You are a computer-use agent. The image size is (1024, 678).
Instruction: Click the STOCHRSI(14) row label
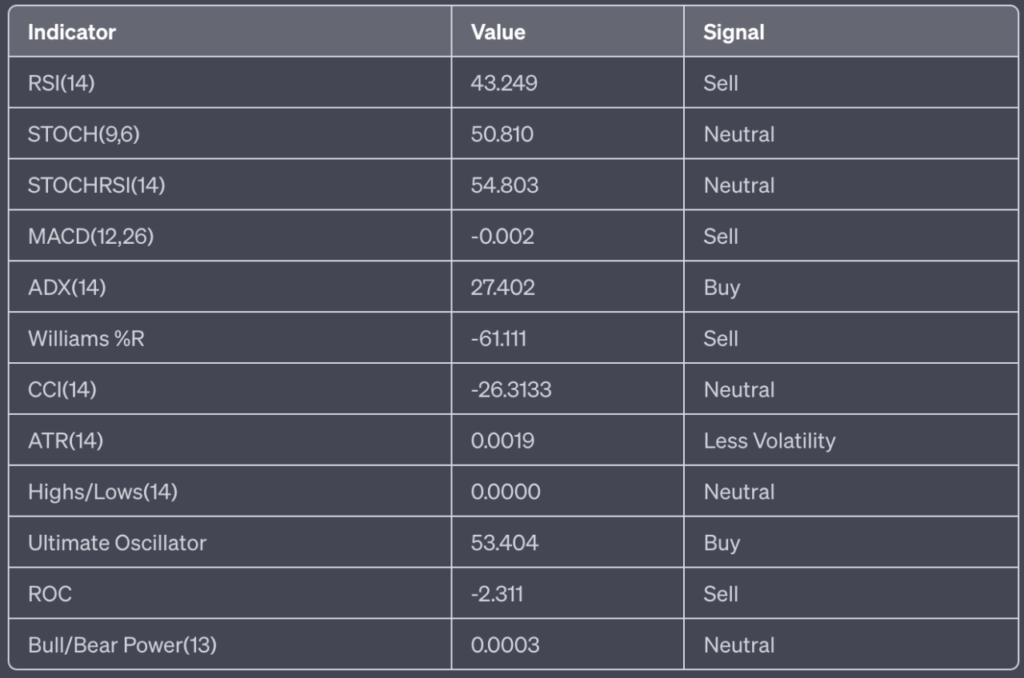(x=97, y=186)
